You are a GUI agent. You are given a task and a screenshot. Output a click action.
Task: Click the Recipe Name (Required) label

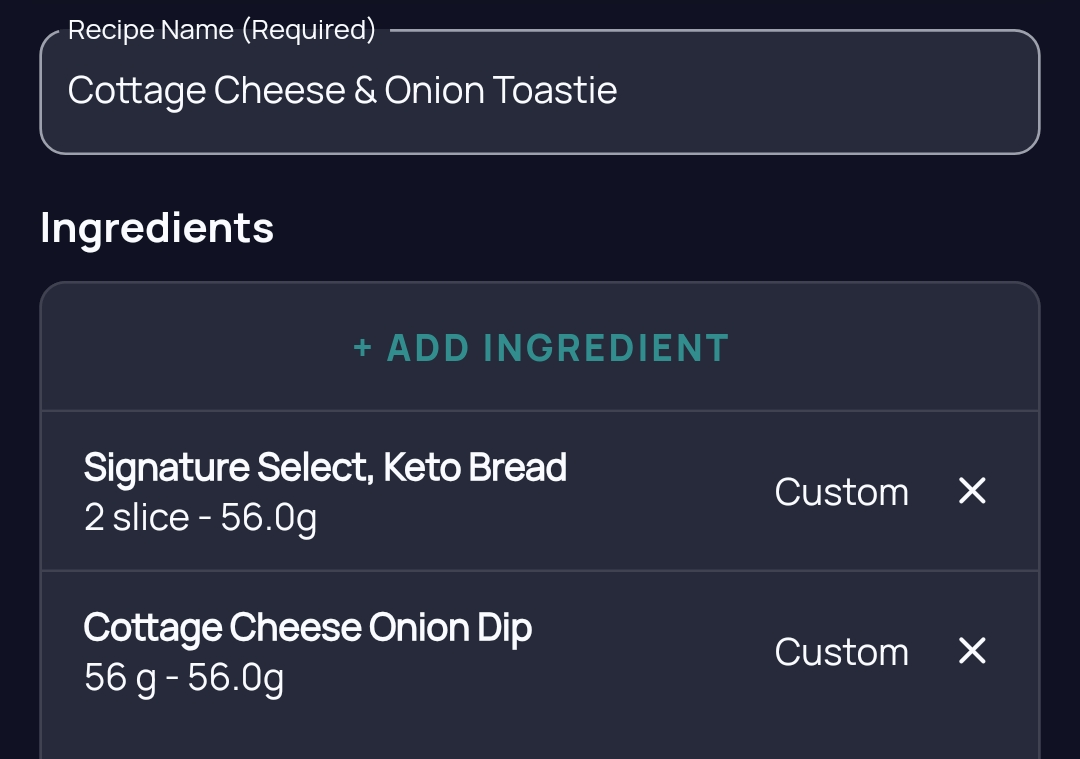(x=222, y=30)
